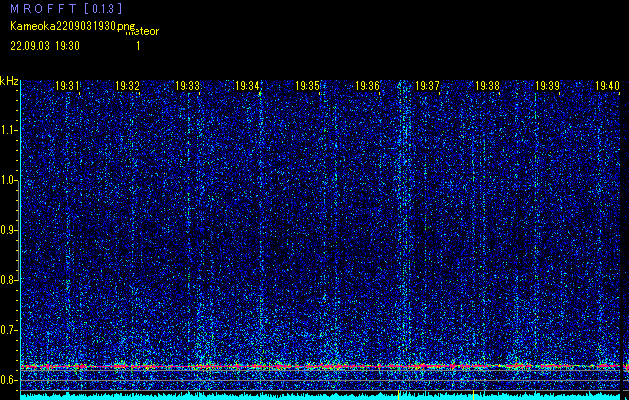The width and height of the screenshot is (629, 400).
Task: Click the 19:39 time marker
Action: coord(548,85)
